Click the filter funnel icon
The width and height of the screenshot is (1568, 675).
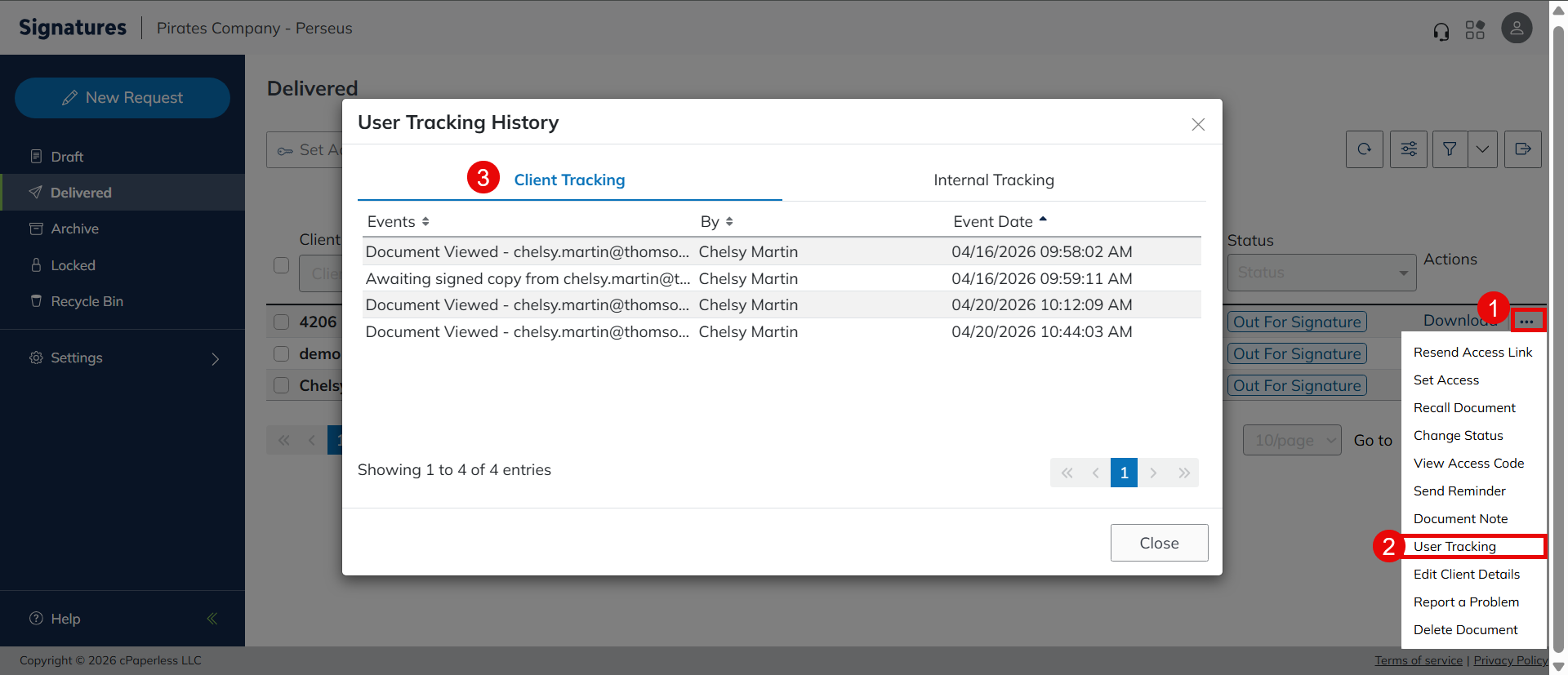[x=1450, y=149]
